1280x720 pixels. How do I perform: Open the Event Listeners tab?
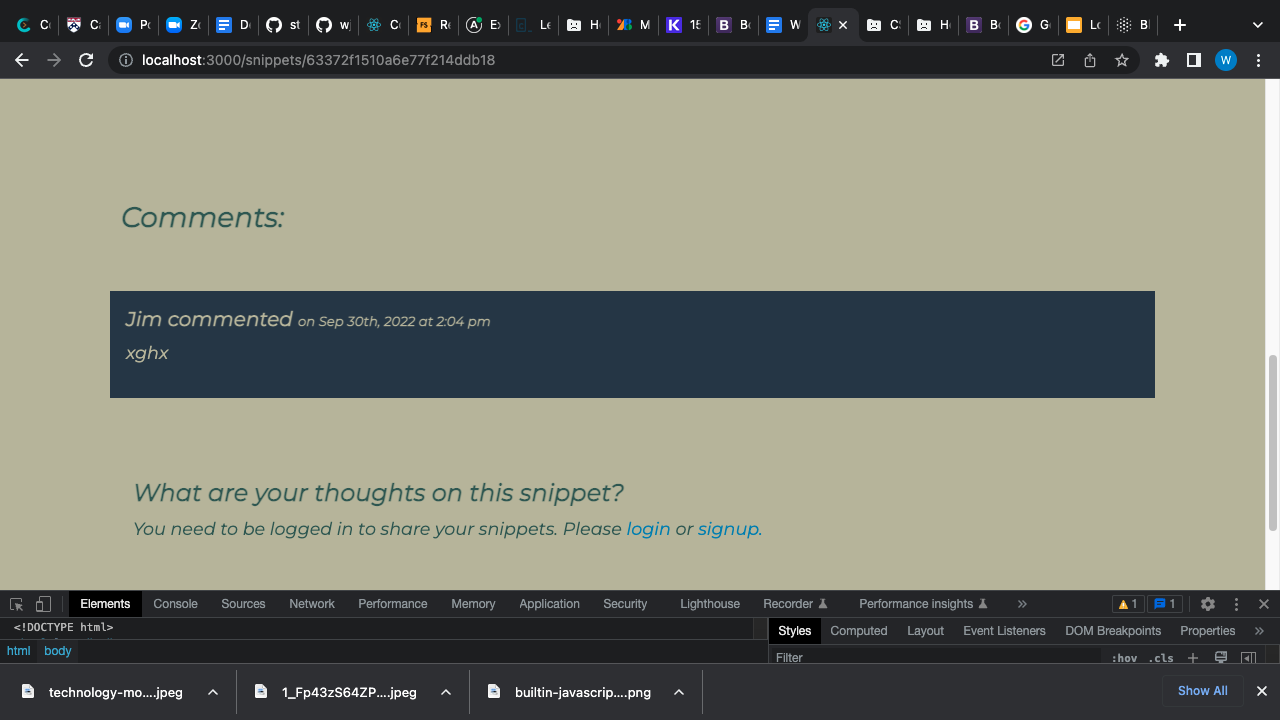coord(1004,631)
